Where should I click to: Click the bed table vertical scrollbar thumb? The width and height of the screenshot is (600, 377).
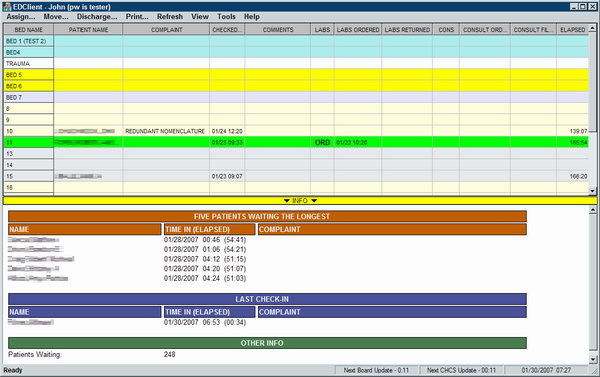pyautogui.click(x=592, y=82)
